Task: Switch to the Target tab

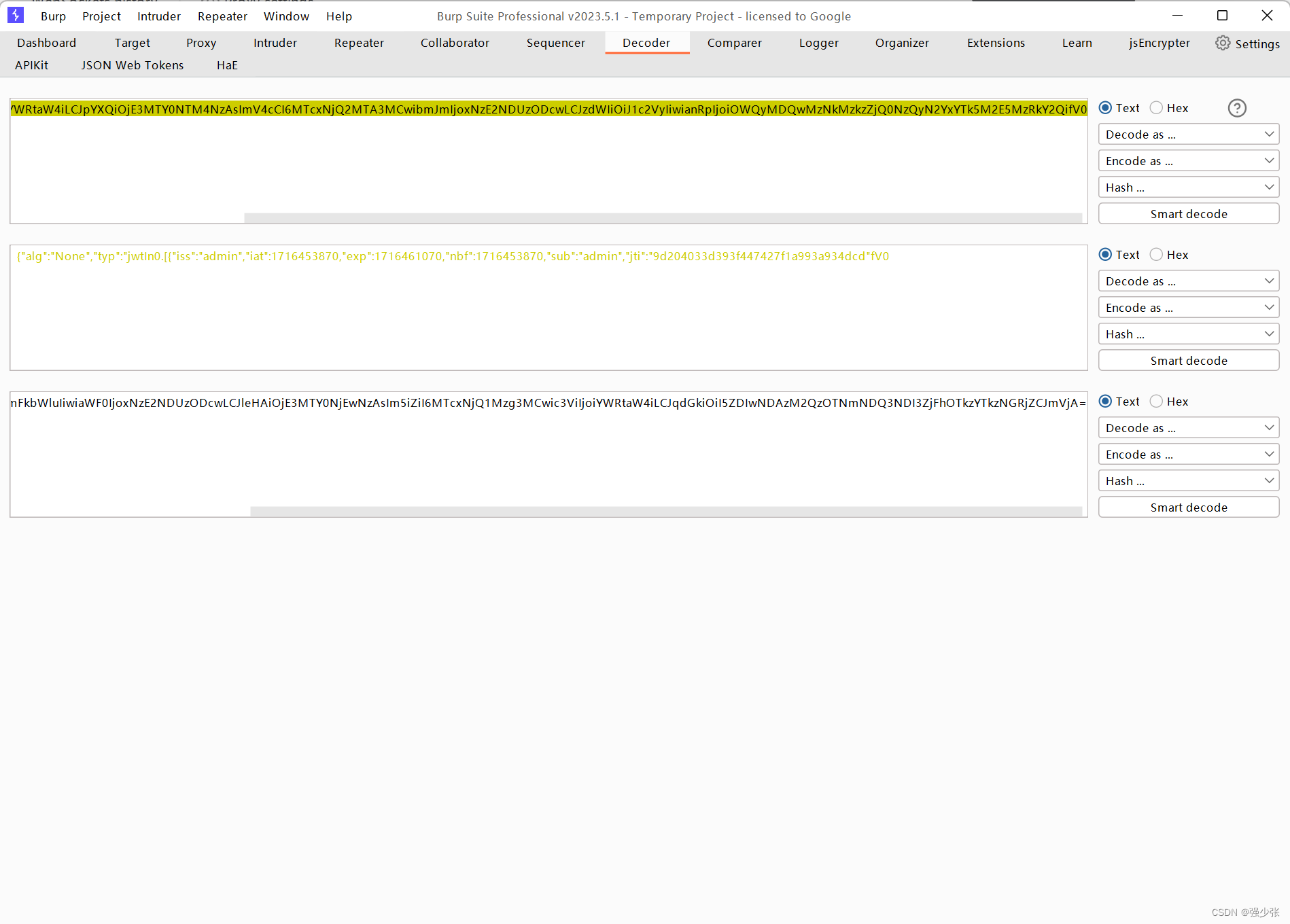Action: [x=132, y=43]
